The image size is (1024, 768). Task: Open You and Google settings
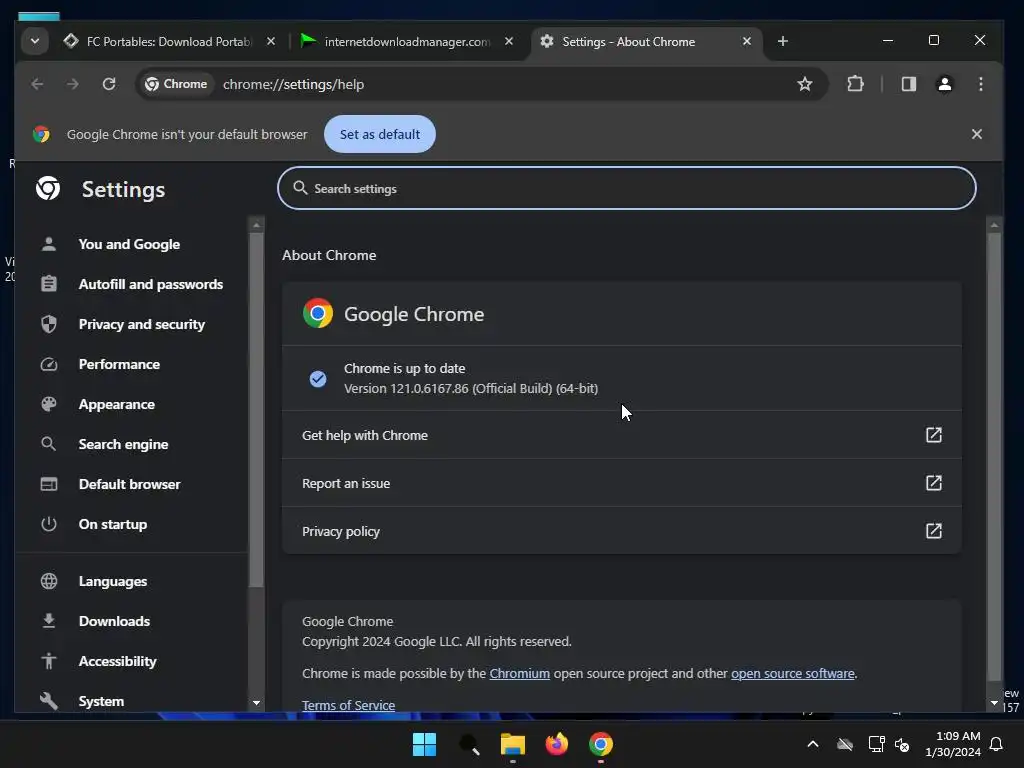131,244
